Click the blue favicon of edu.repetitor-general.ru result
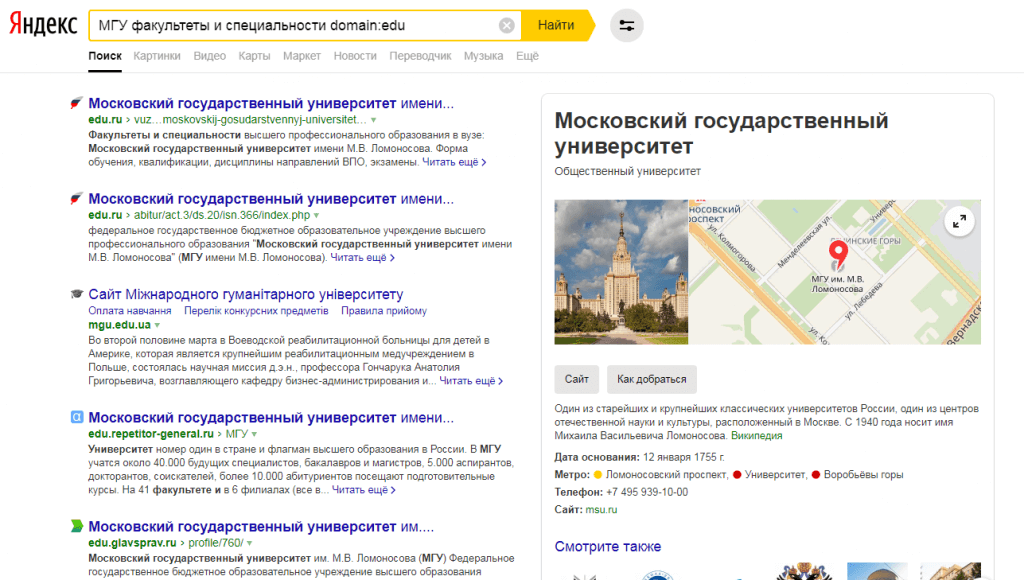The width and height of the screenshot is (1024, 580). click(x=76, y=417)
